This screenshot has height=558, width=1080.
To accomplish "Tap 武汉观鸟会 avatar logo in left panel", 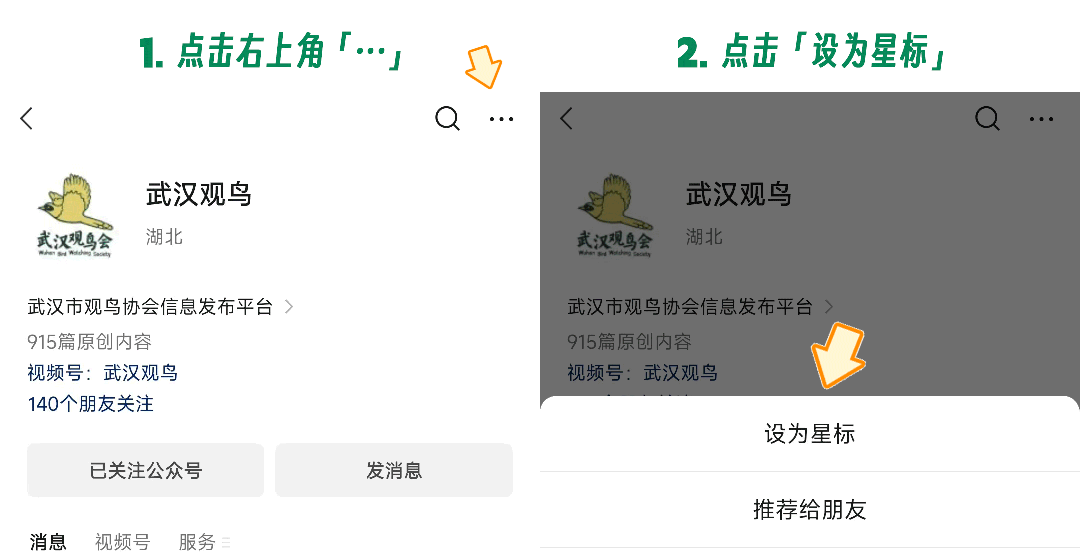I will (x=74, y=216).
